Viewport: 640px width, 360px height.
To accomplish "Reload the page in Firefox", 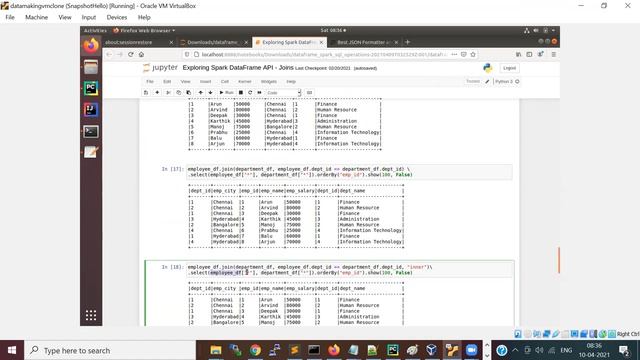I will coord(131,54).
